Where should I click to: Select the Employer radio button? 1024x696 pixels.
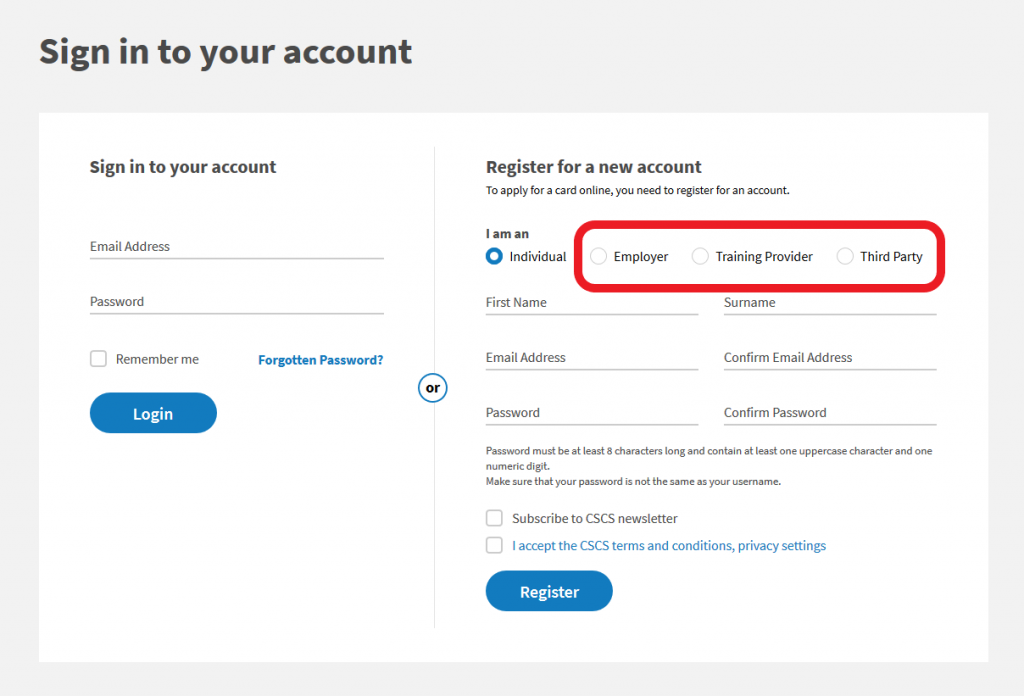(x=598, y=256)
